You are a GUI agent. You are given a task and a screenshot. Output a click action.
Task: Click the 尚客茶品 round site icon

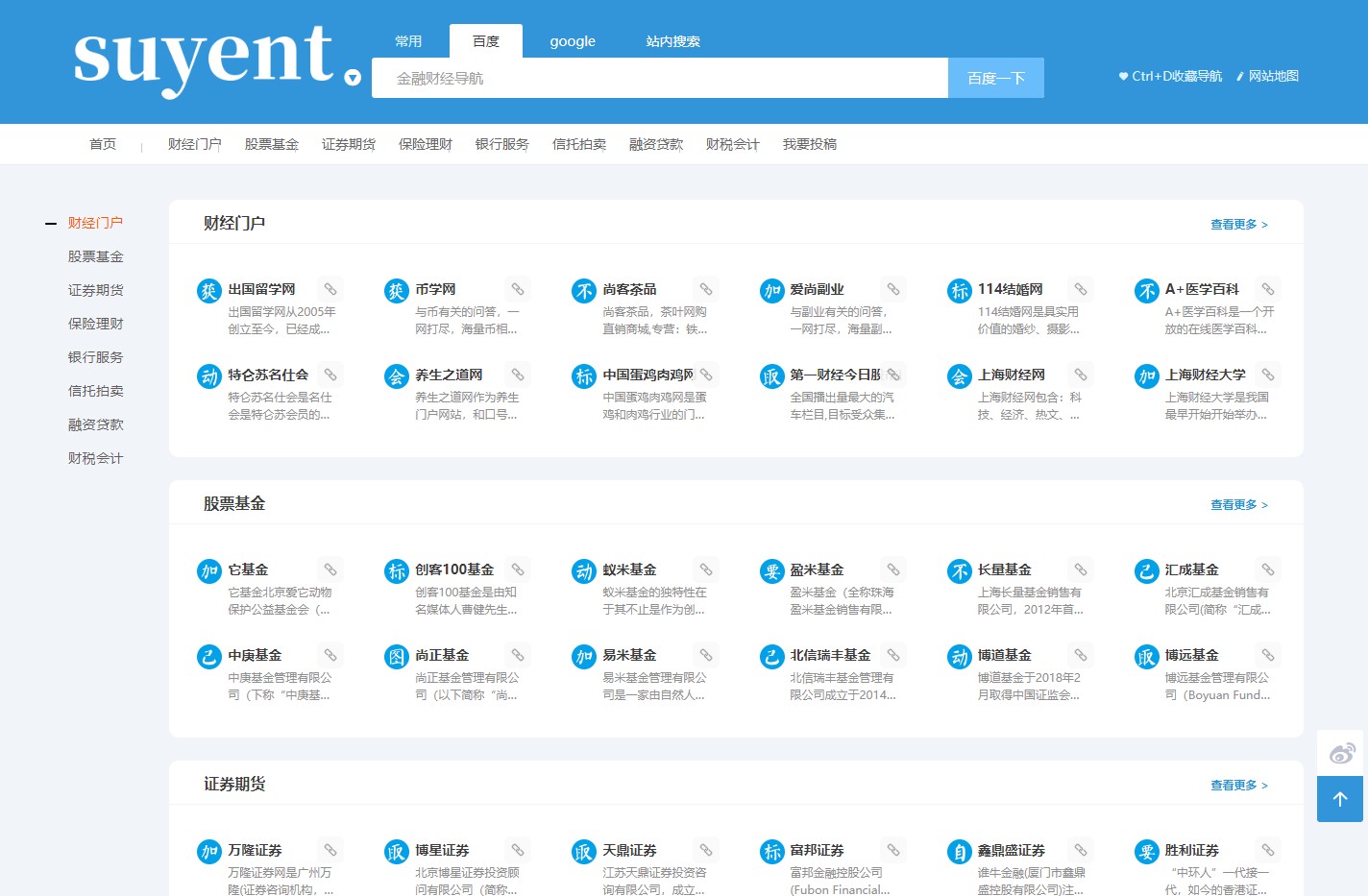coord(584,291)
